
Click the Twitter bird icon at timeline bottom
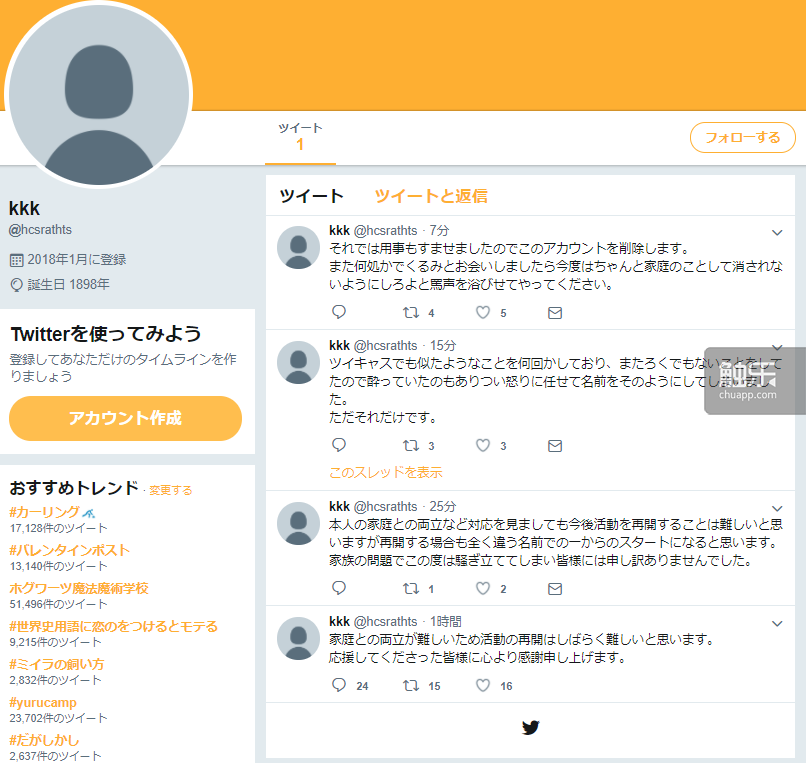[x=530, y=728]
